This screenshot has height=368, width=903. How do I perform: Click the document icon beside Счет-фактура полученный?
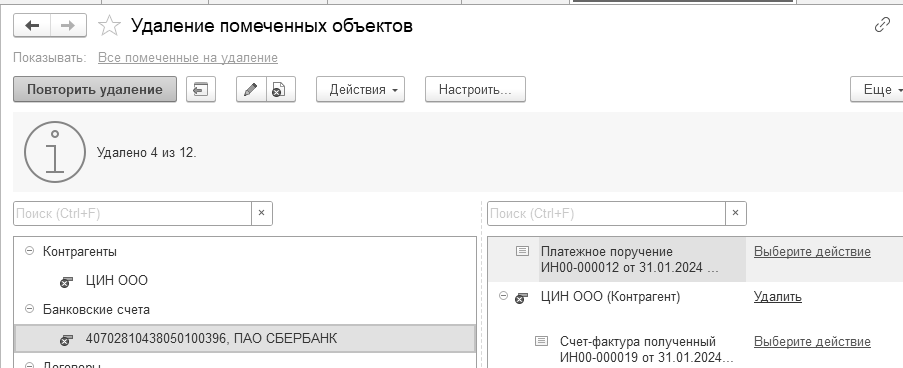tap(541, 341)
